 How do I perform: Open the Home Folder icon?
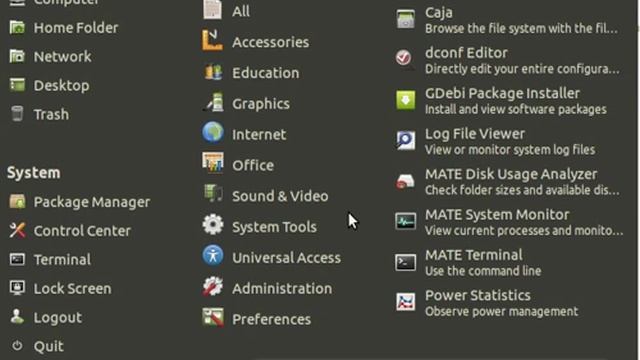tap(17, 27)
